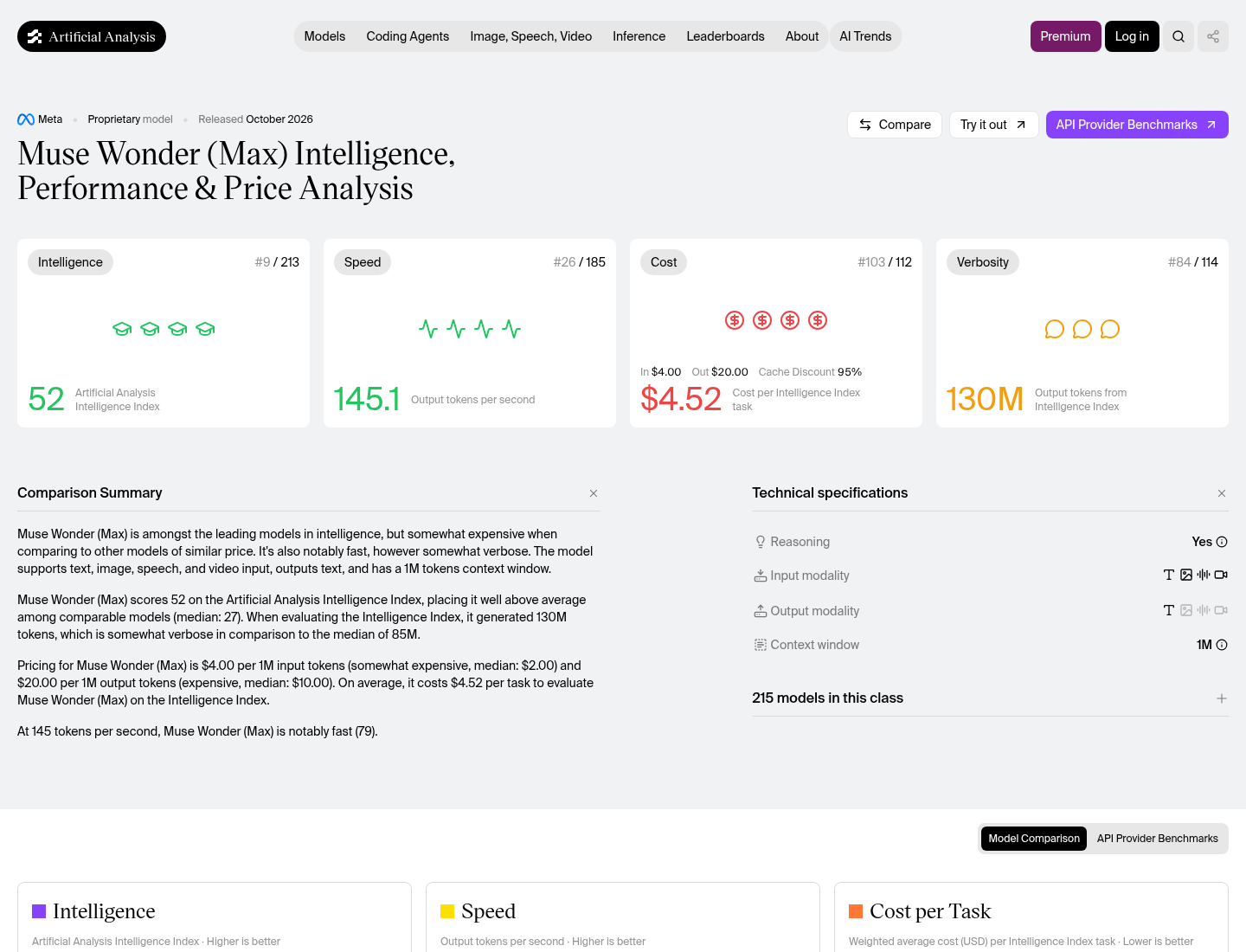Click the Reasoning info icon next to Yes
Viewport: 1246px width, 952px height.
(1222, 542)
